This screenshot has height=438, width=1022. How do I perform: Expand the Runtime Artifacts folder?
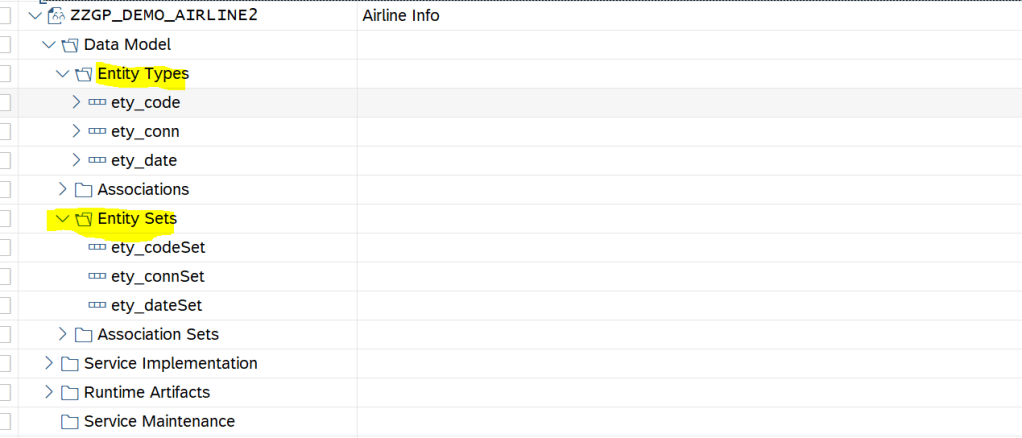pos(49,393)
